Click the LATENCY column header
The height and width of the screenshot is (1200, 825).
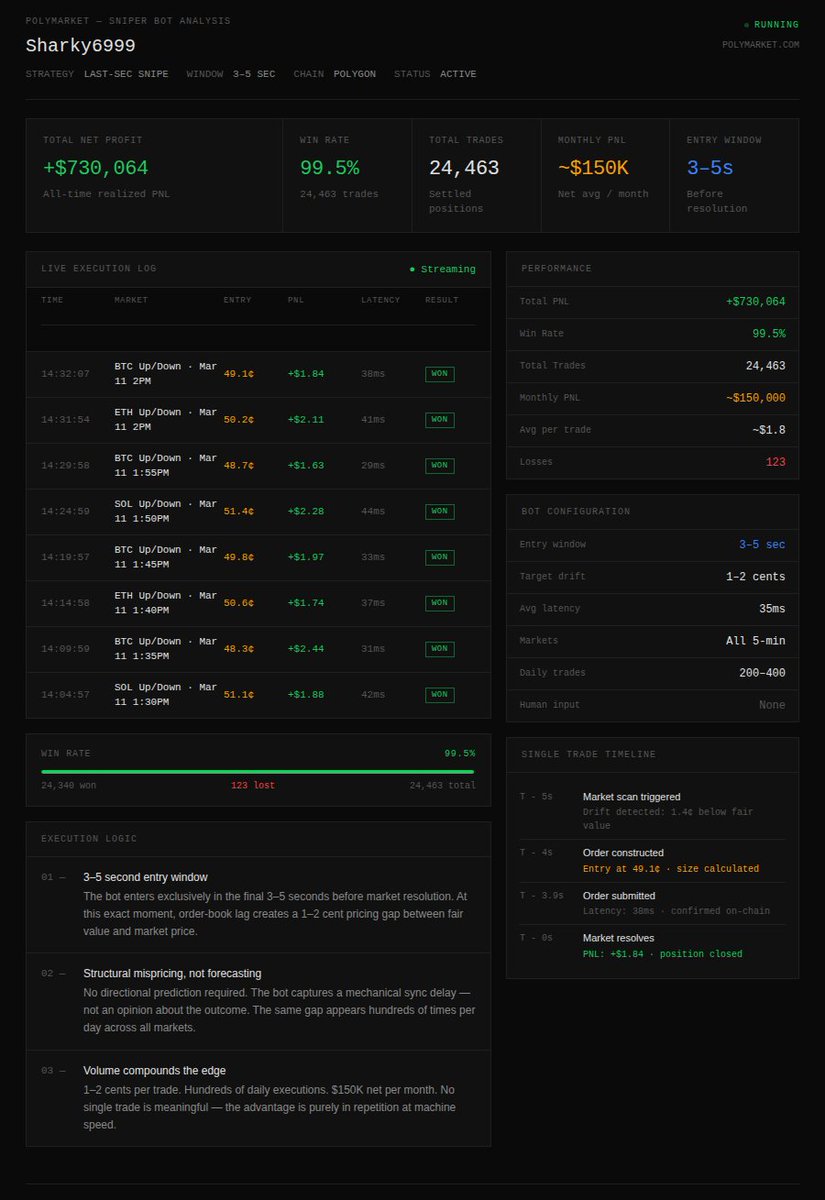point(380,300)
